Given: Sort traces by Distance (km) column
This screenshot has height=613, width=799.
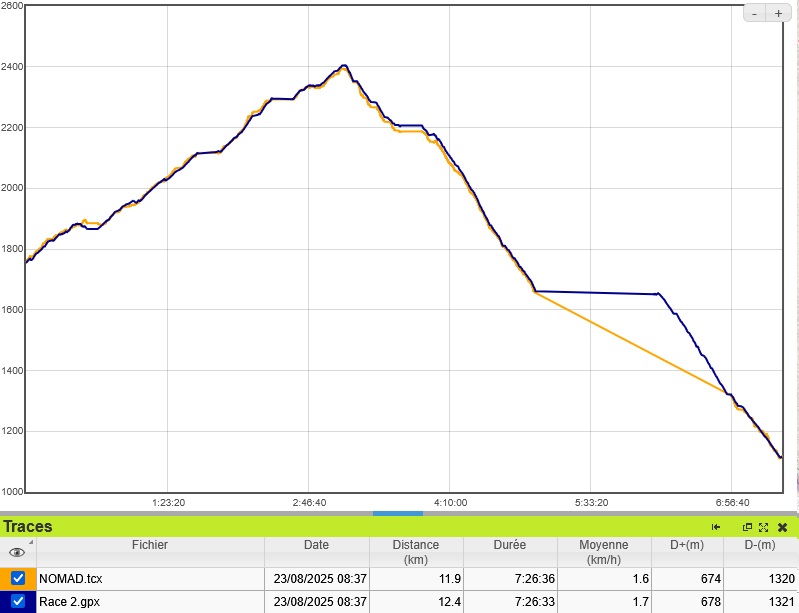Looking at the screenshot, I should pyautogui.click(x=415, y=552).
